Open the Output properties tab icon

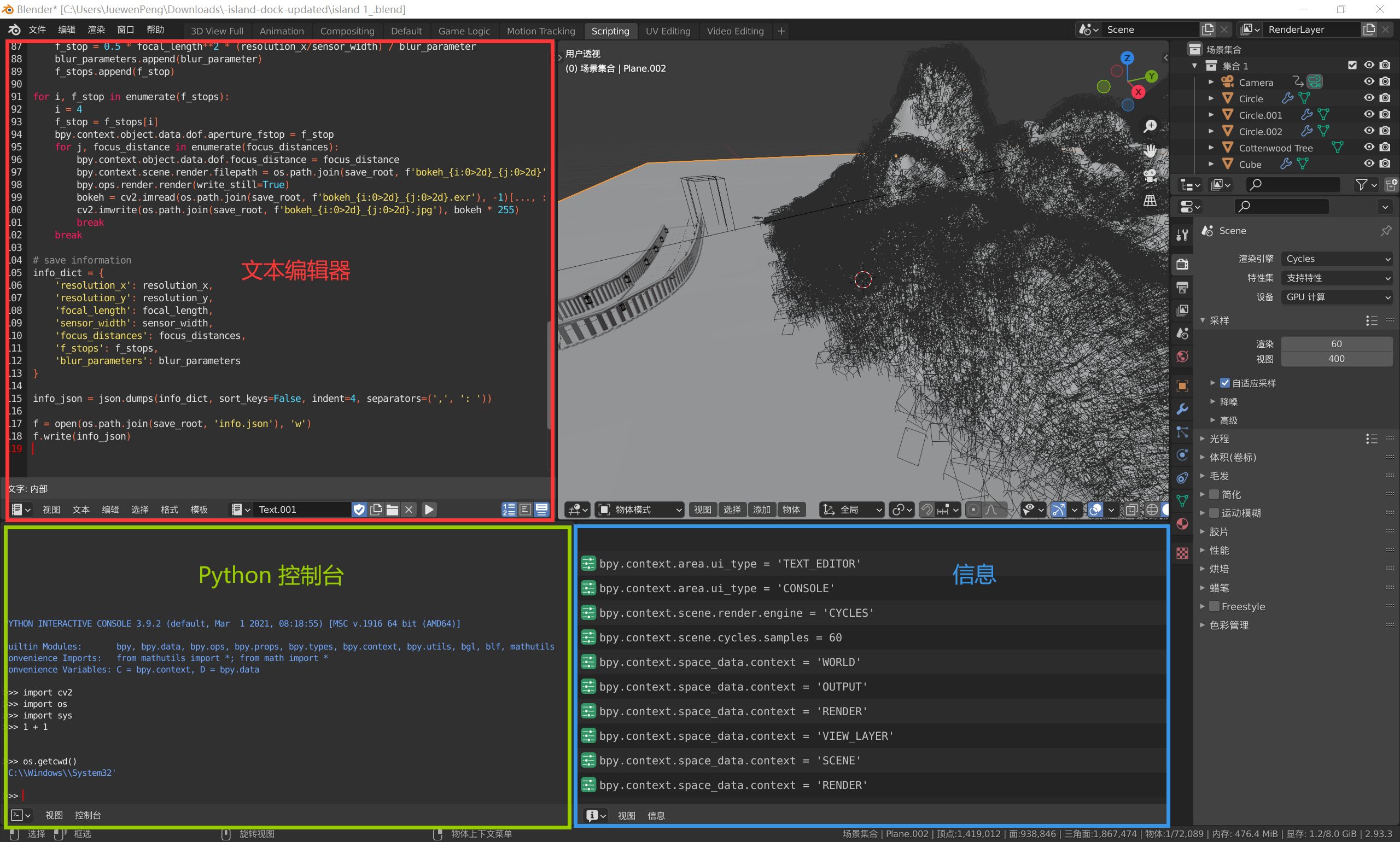(x=1182, y=288)
